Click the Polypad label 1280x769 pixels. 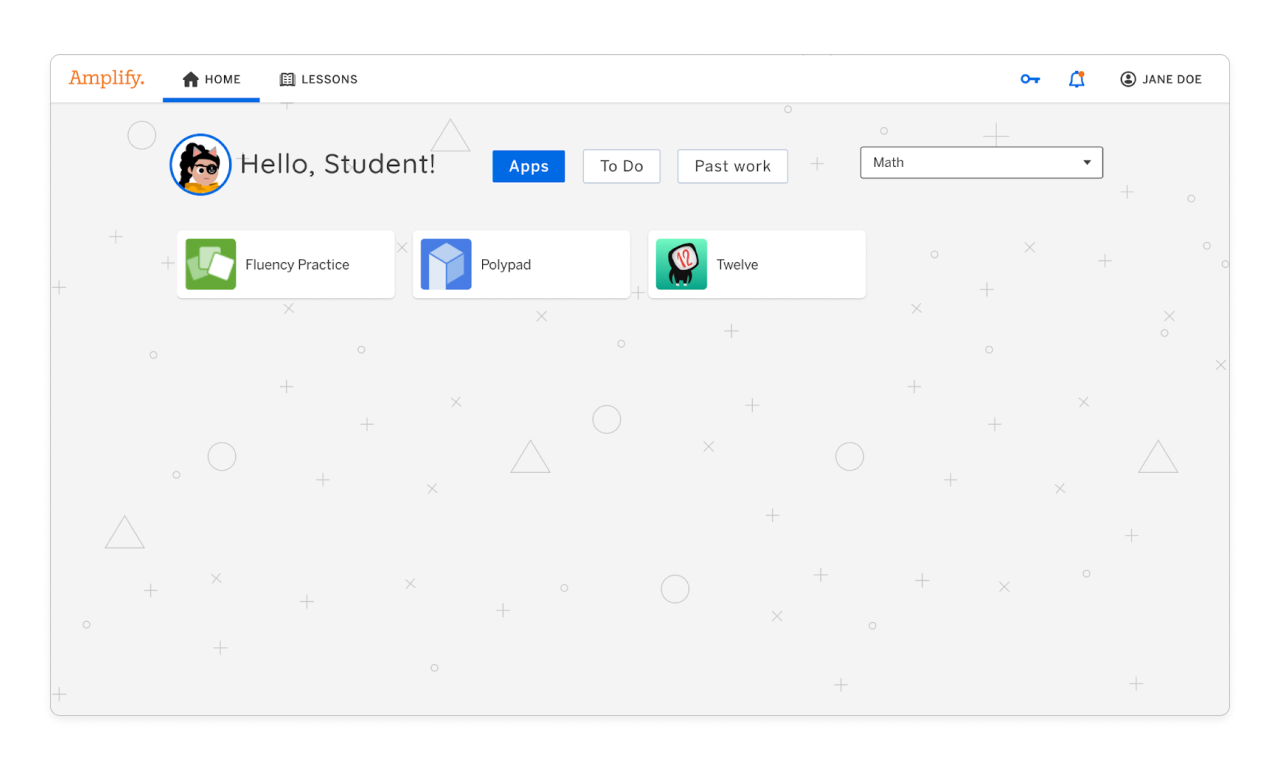coord(506,265)
